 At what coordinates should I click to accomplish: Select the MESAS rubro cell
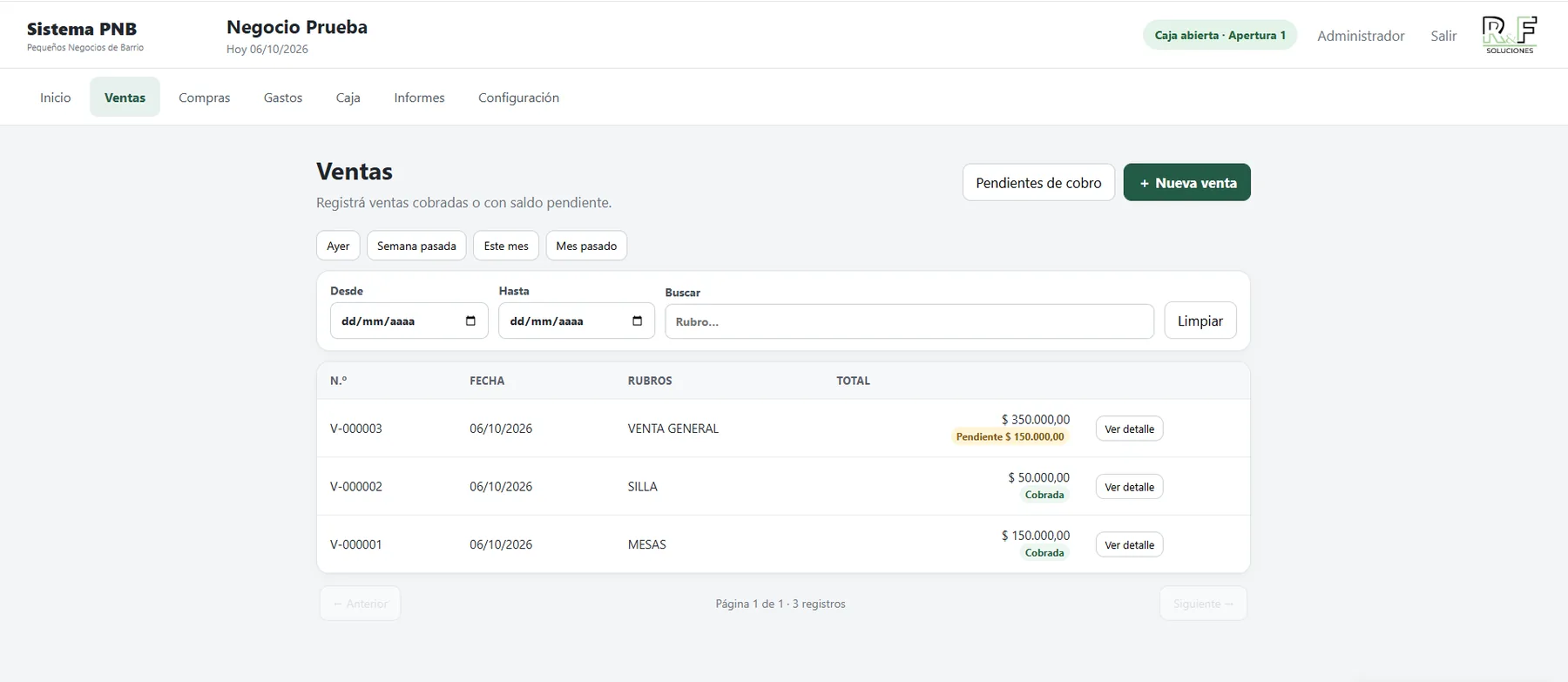[647, 544]
